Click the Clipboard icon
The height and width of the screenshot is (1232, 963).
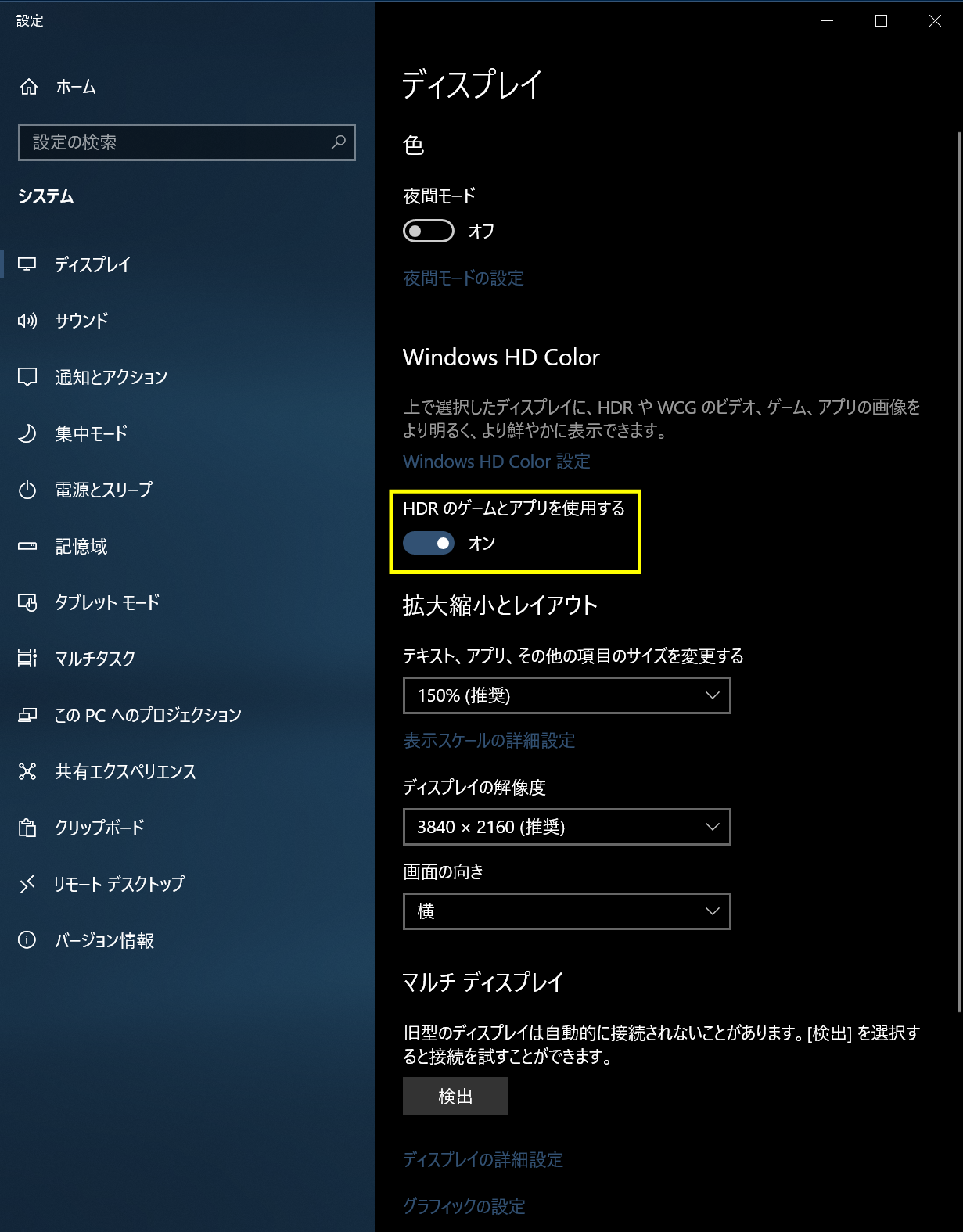coord(27,828)
